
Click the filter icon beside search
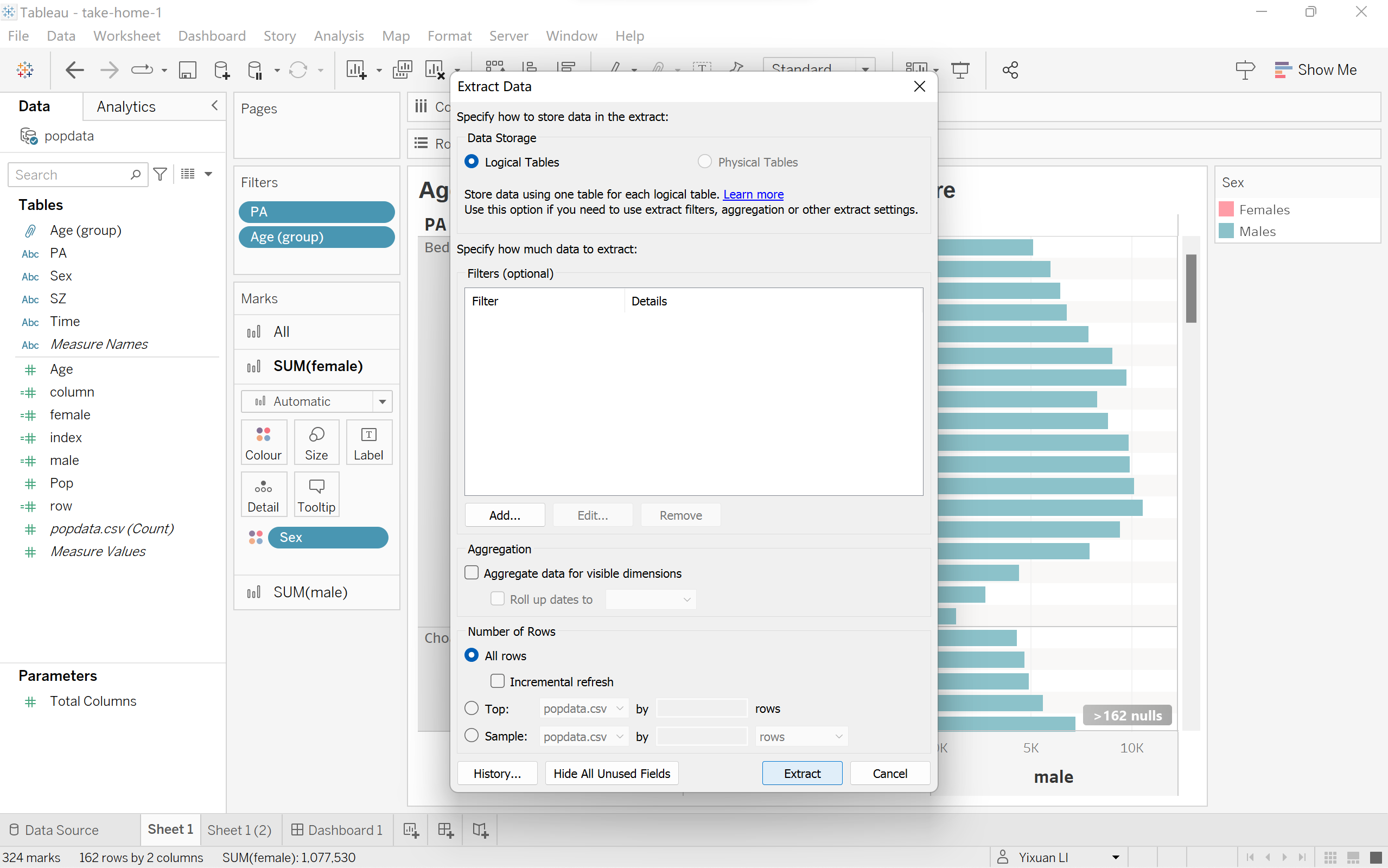pyautogui.click(x=161, y=174)
